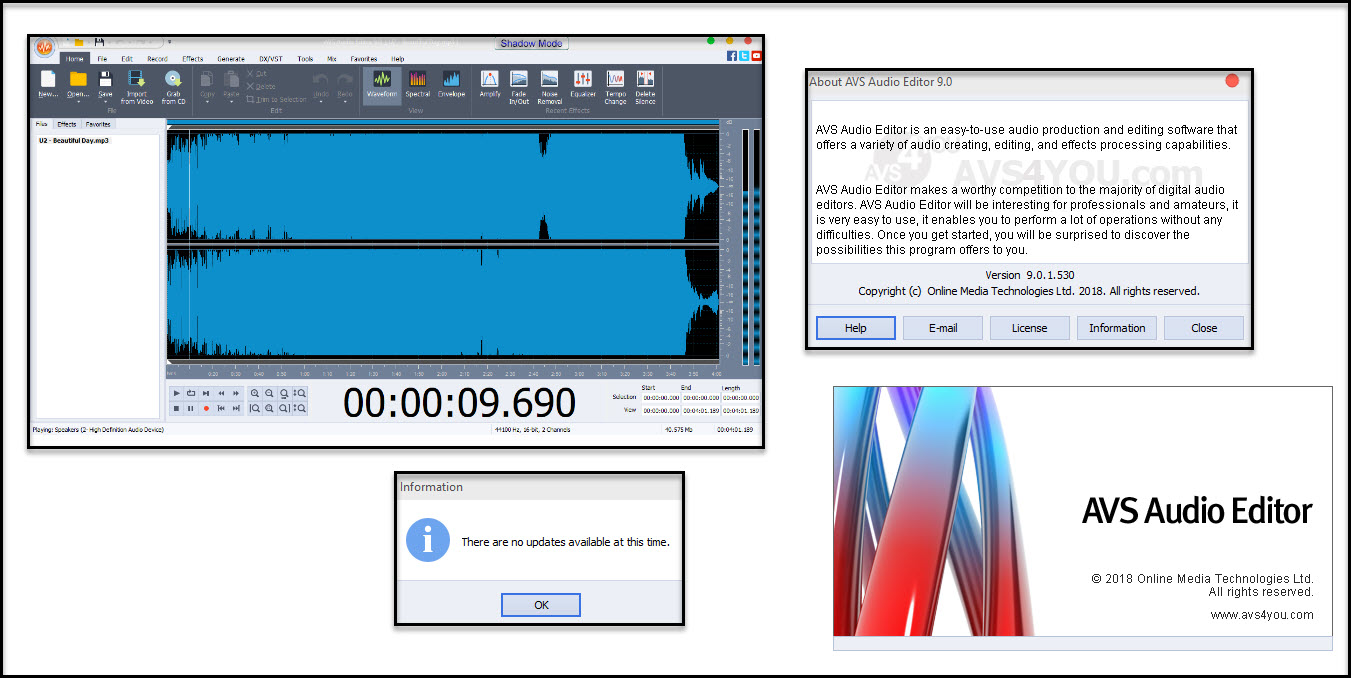Click the Redo arrow icon
The width and height of the screenshot is (1351, 678).
coord(345,80)
